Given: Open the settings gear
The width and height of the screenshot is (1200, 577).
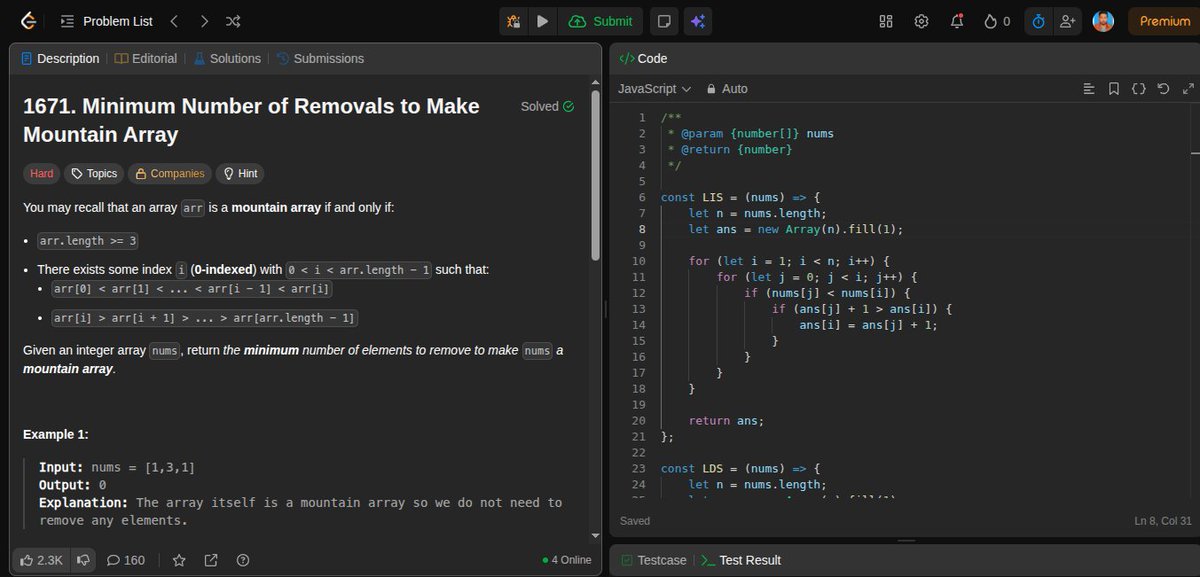Looking at the screenshot, I should 921,21.
